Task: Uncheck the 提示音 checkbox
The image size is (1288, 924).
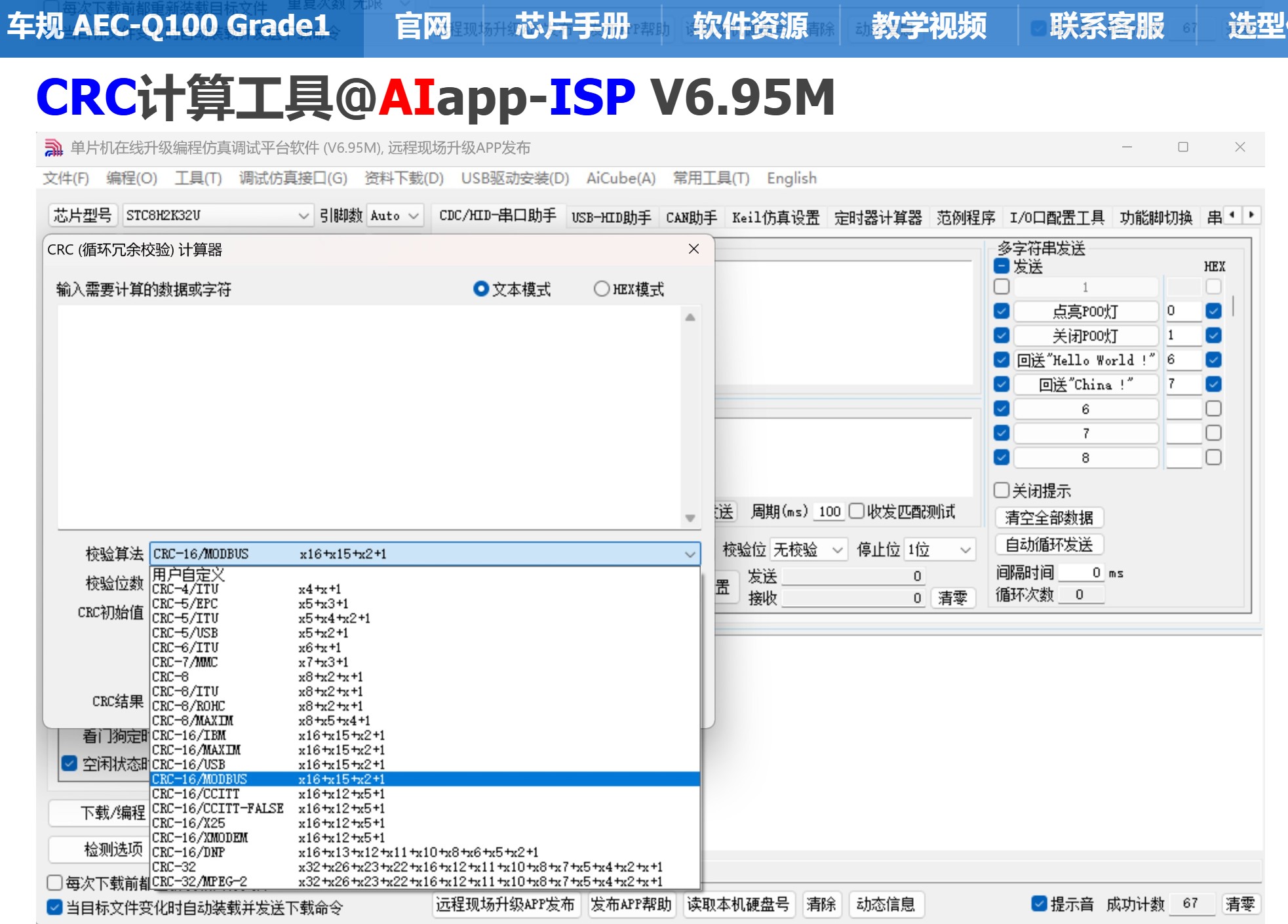Action: [1038, 904]
